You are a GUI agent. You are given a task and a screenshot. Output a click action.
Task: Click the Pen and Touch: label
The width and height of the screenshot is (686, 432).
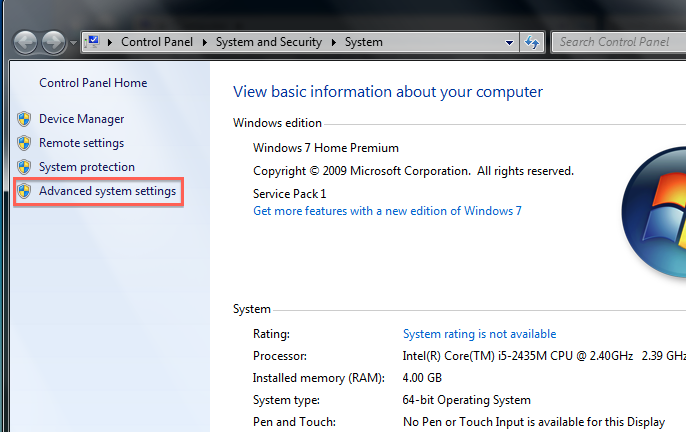294,421
